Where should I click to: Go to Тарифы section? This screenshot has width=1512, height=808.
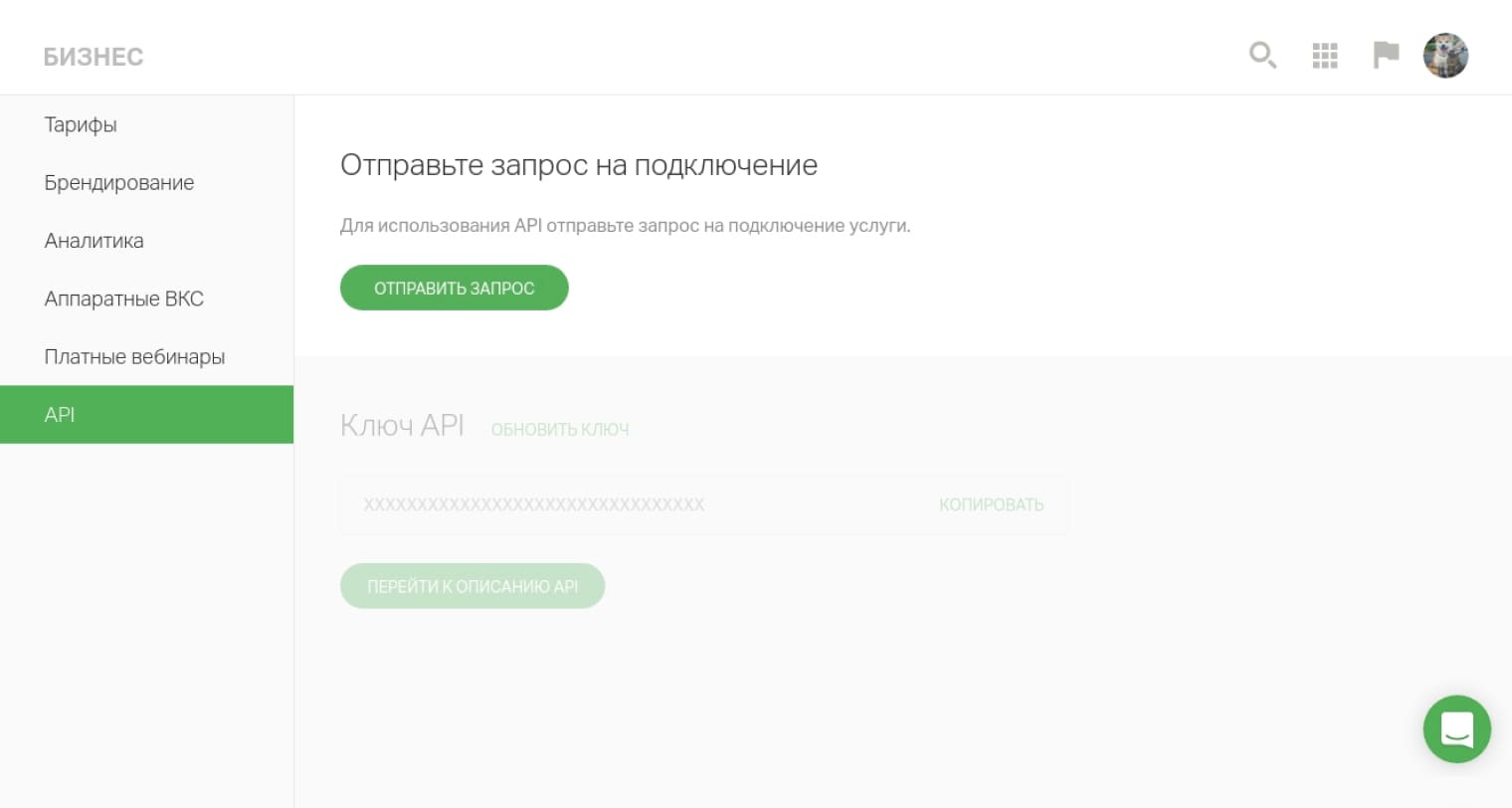pos(81,124)
